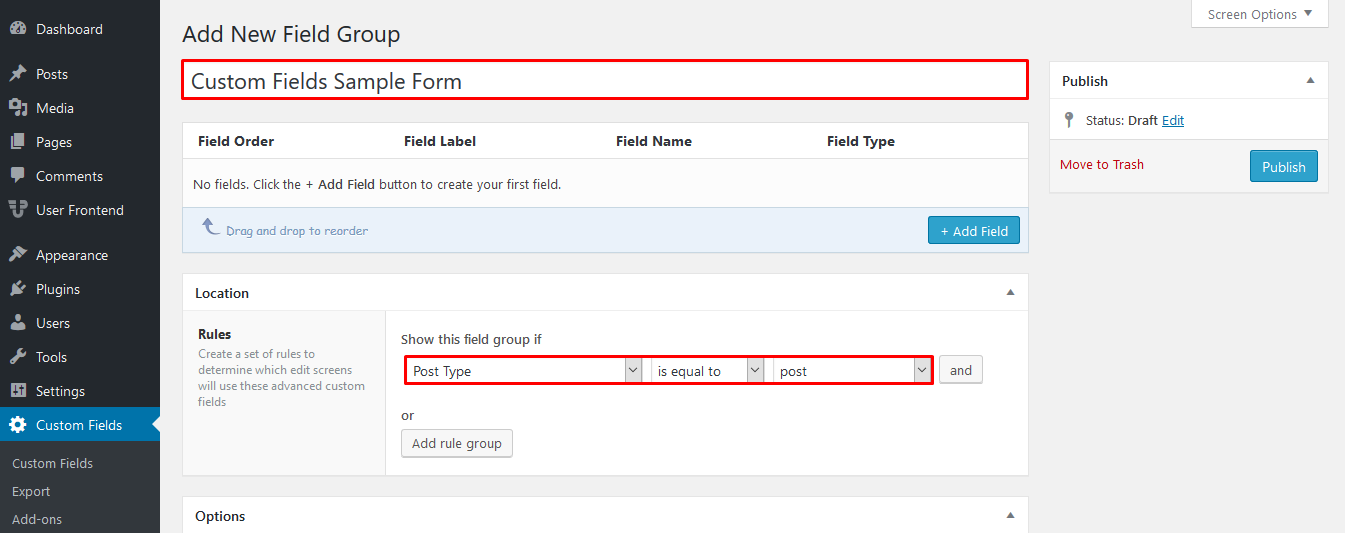
Task: Expand the Screen Options panel
Action: click(x=1259, y=15)
